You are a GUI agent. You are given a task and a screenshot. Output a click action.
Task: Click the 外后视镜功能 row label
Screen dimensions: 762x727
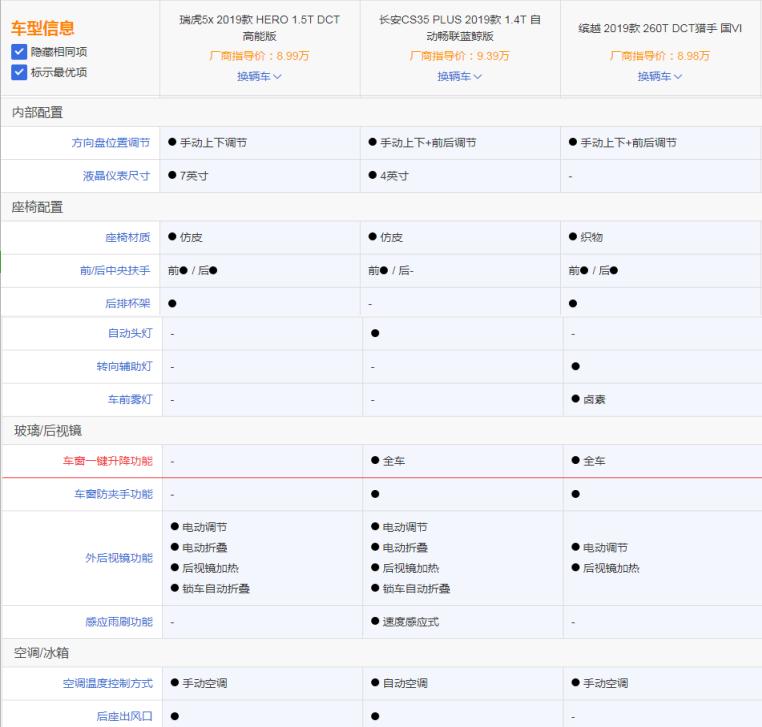point(119,557)
